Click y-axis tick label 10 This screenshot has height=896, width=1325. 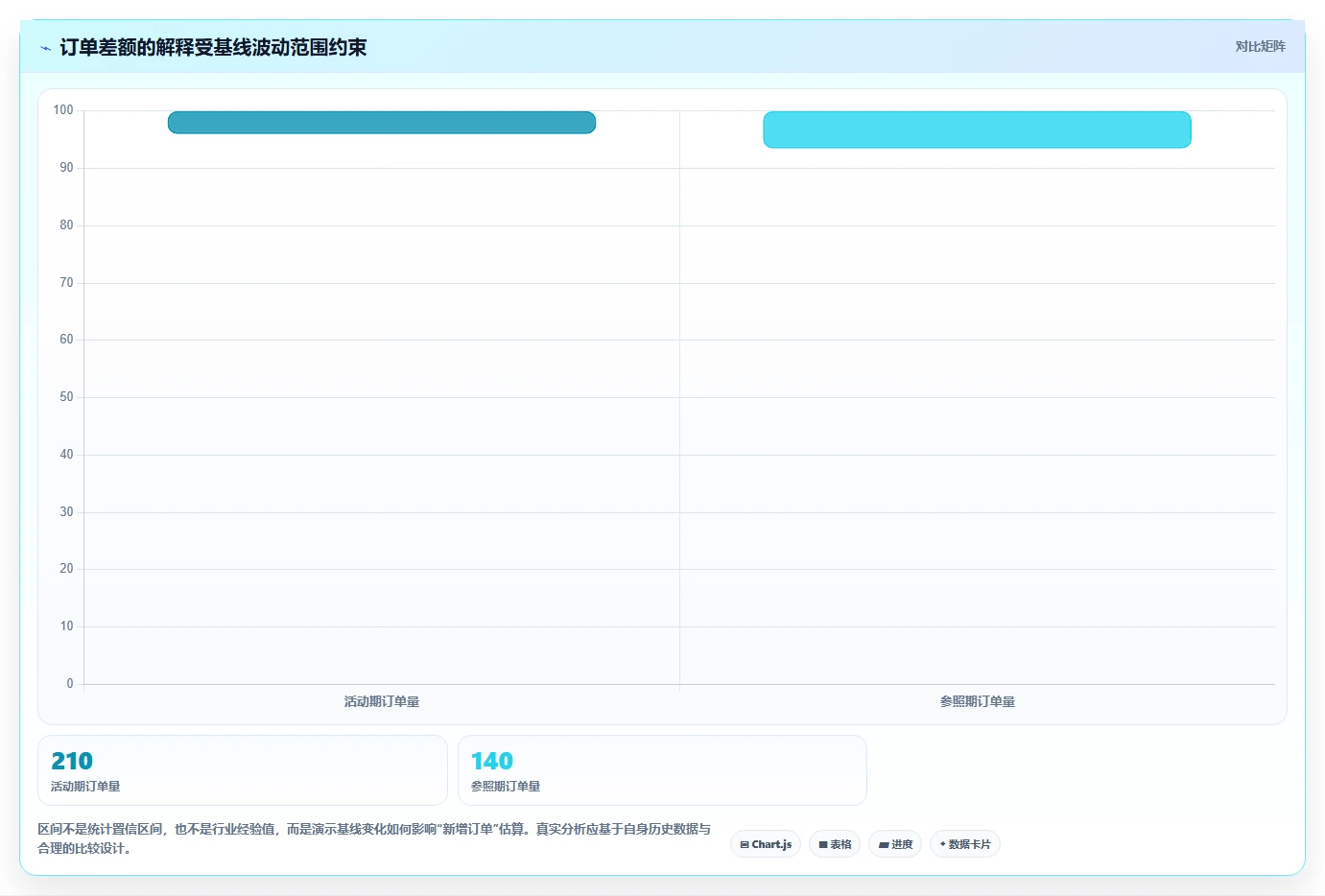coord(66,625)
